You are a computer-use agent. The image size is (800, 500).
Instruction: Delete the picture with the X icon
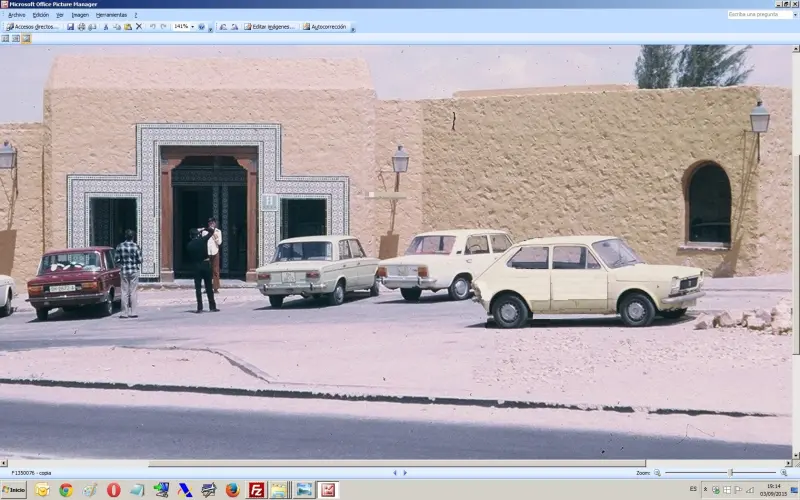tap(138, 27)
